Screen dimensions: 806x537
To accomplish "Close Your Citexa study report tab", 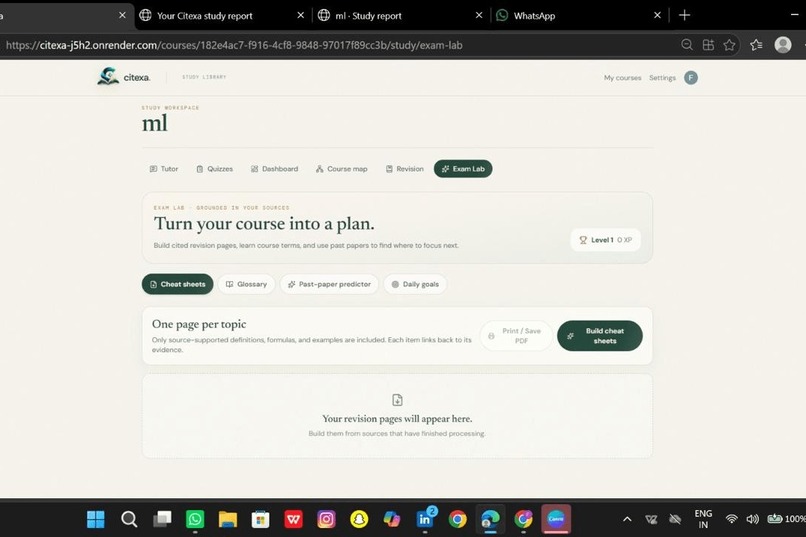I will click(x=300, y=15).
